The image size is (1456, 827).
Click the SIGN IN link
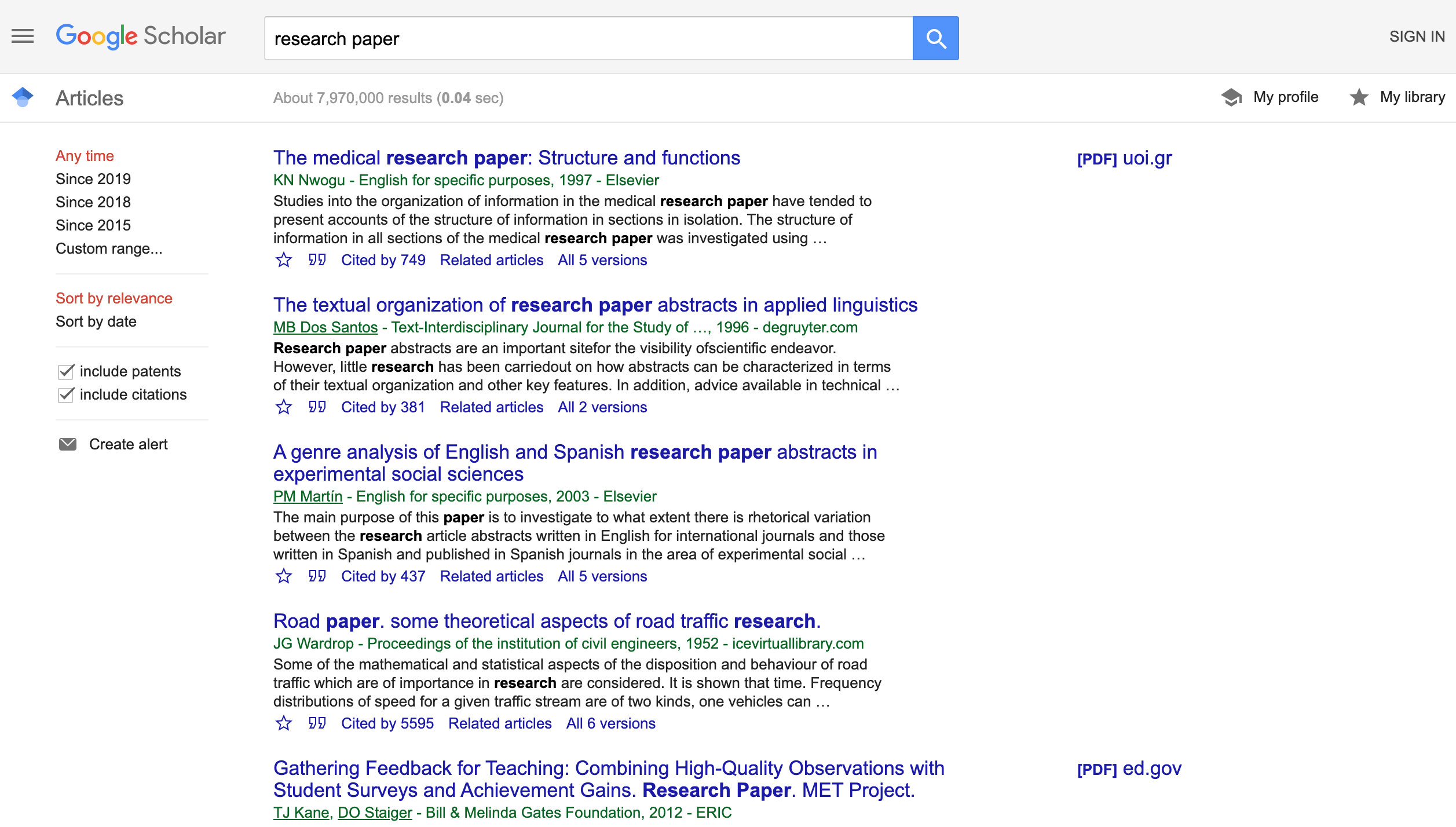coord(1417,36)
